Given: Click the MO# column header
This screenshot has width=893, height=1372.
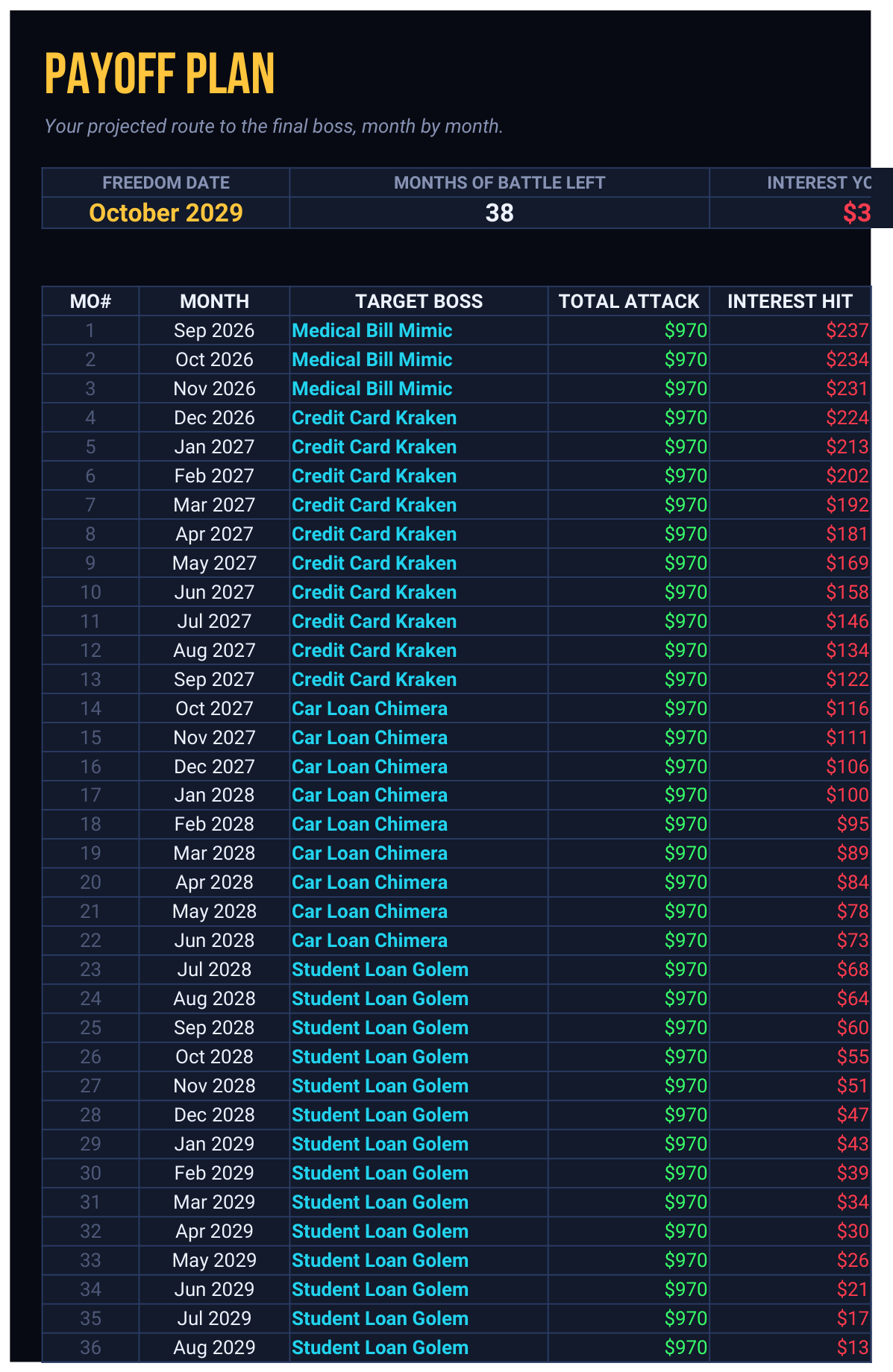Looking at the screenshot, I should pyautogui.click(x=90, y=301).
